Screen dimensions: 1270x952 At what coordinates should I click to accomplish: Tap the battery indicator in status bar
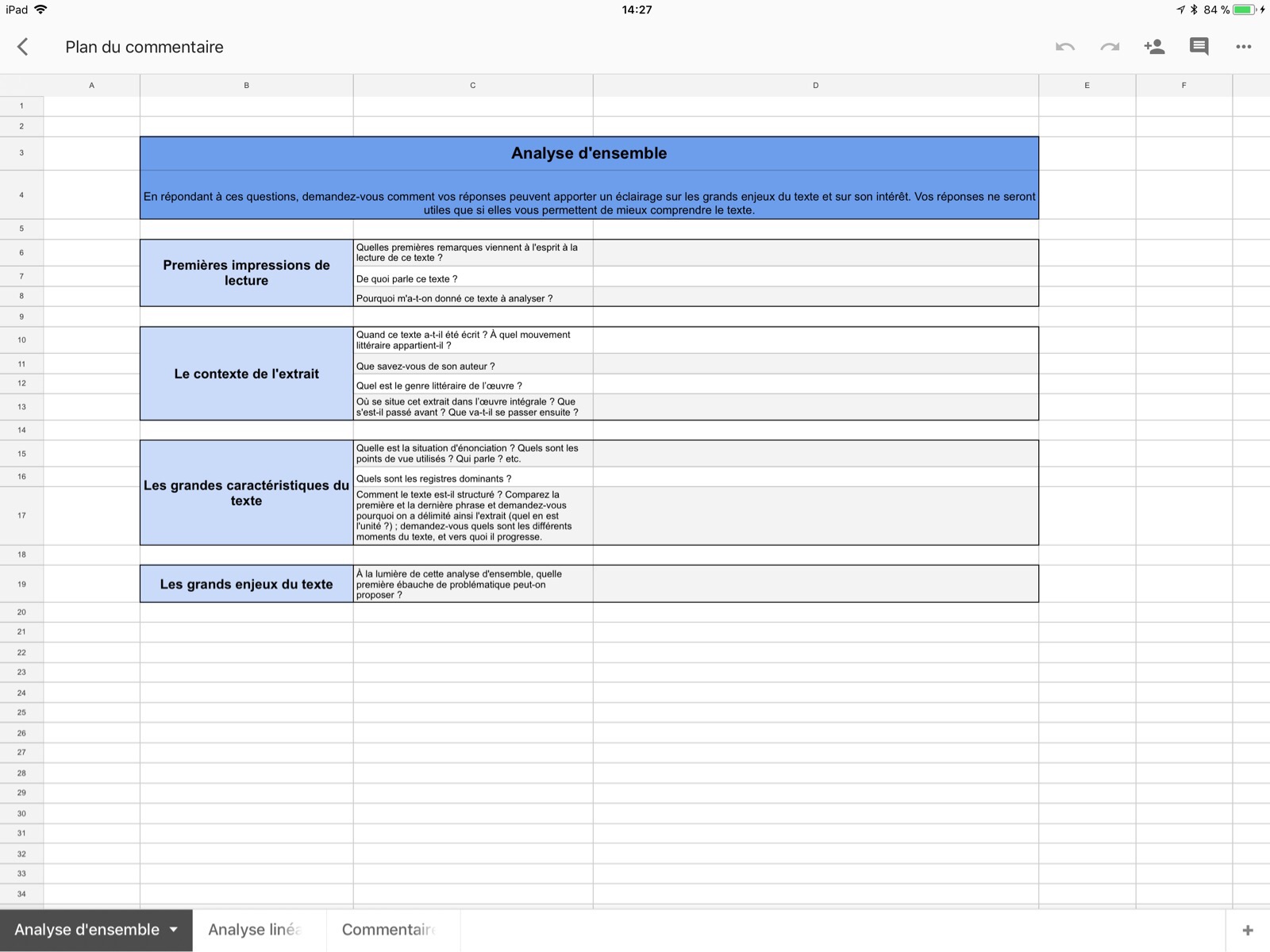click(x=1243, y=10)
